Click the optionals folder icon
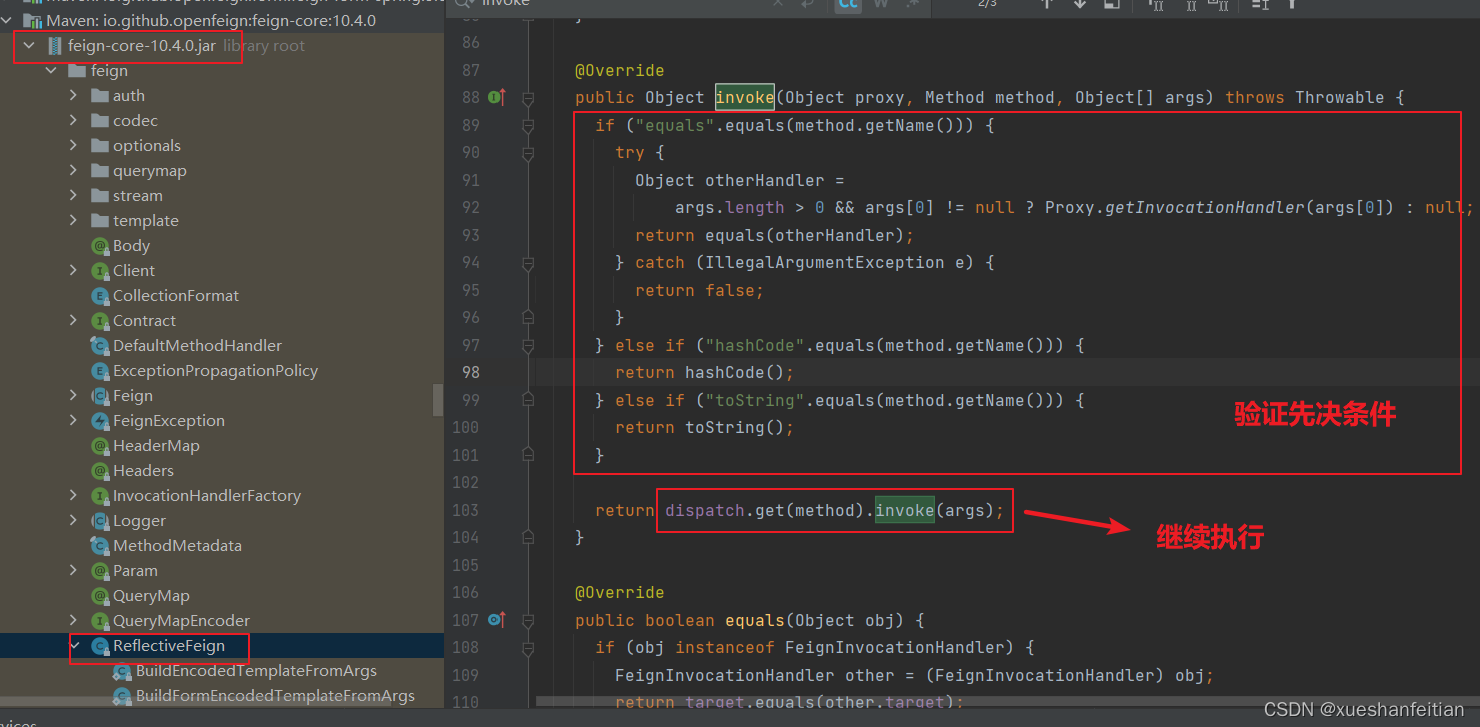This screenshot has width=1480, height=727. pyautogui.click(x=99, y=146)
